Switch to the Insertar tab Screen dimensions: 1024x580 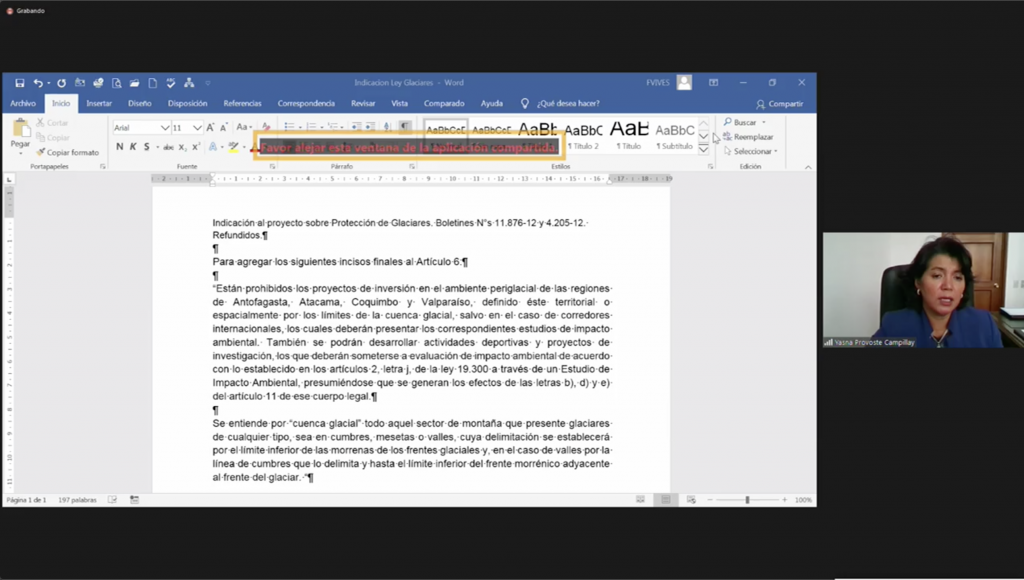pyautogui.click(x=99, y=103)
